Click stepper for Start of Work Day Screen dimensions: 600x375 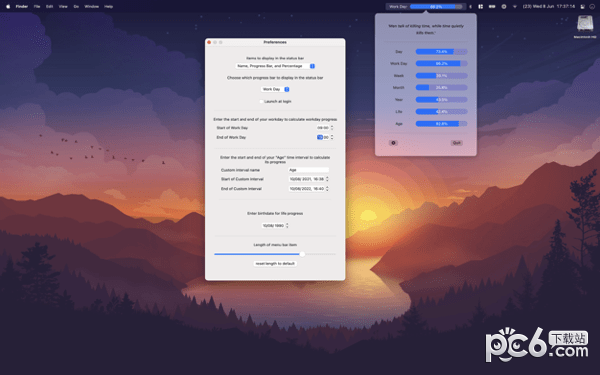[x=332, y=127]
